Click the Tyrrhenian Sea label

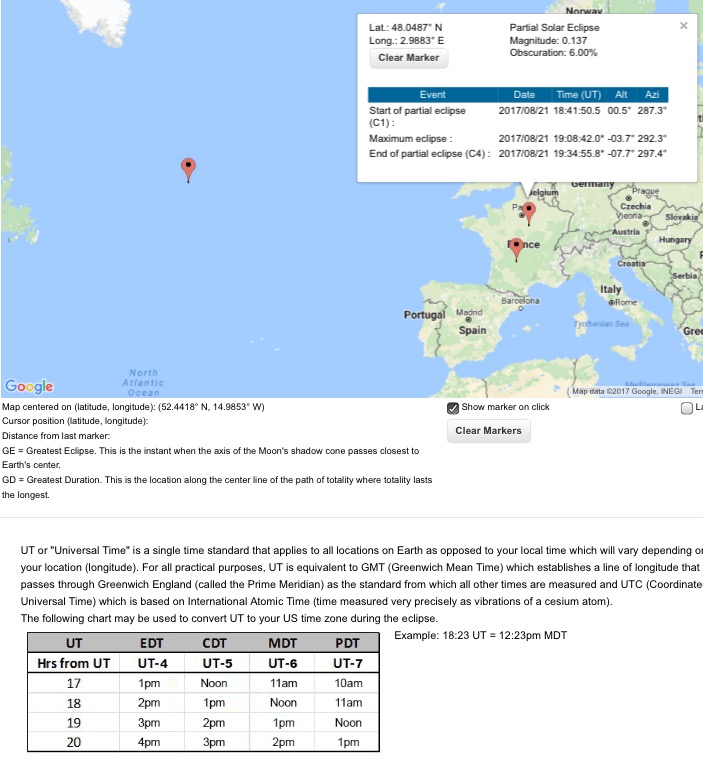(601, 324)
